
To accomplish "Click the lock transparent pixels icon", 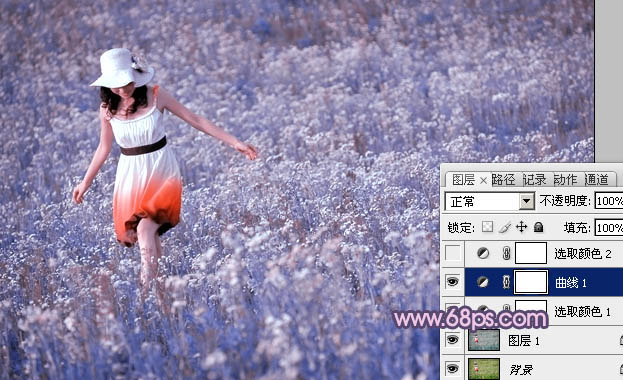I will click(488, 227).
